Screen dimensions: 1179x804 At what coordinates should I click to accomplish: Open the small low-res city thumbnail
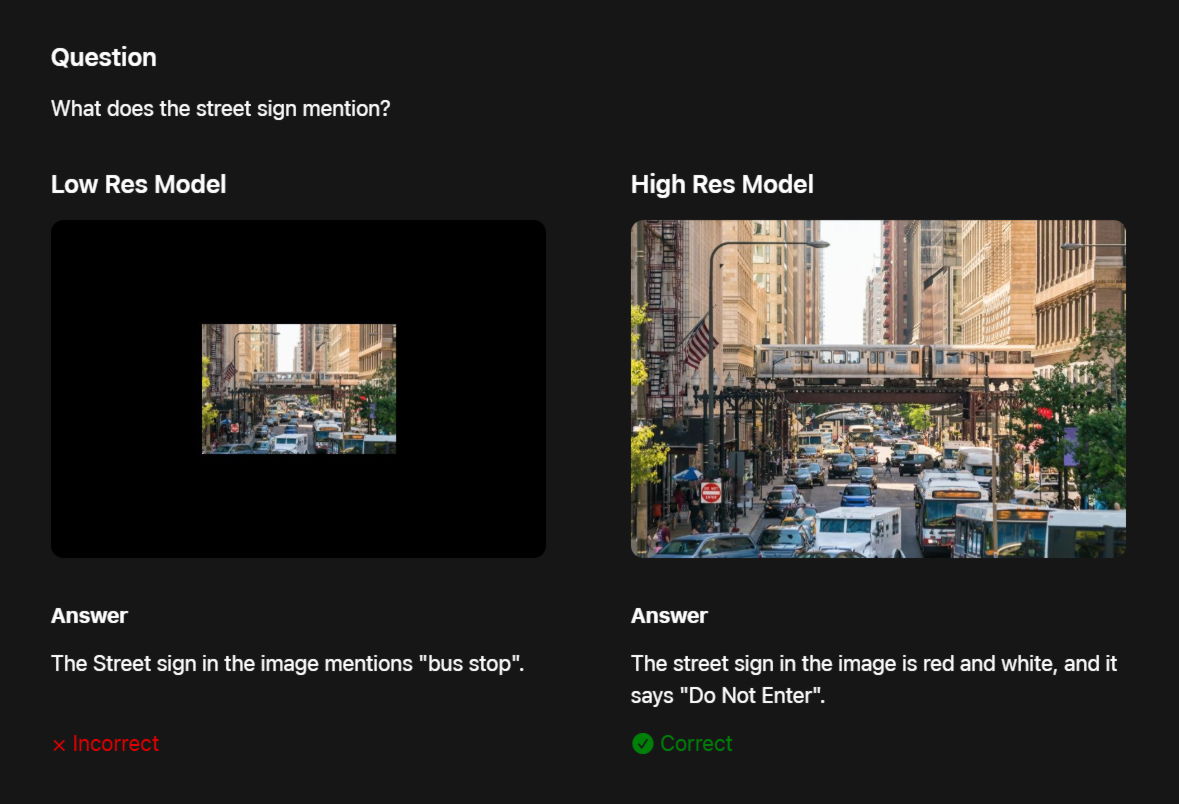298,389
